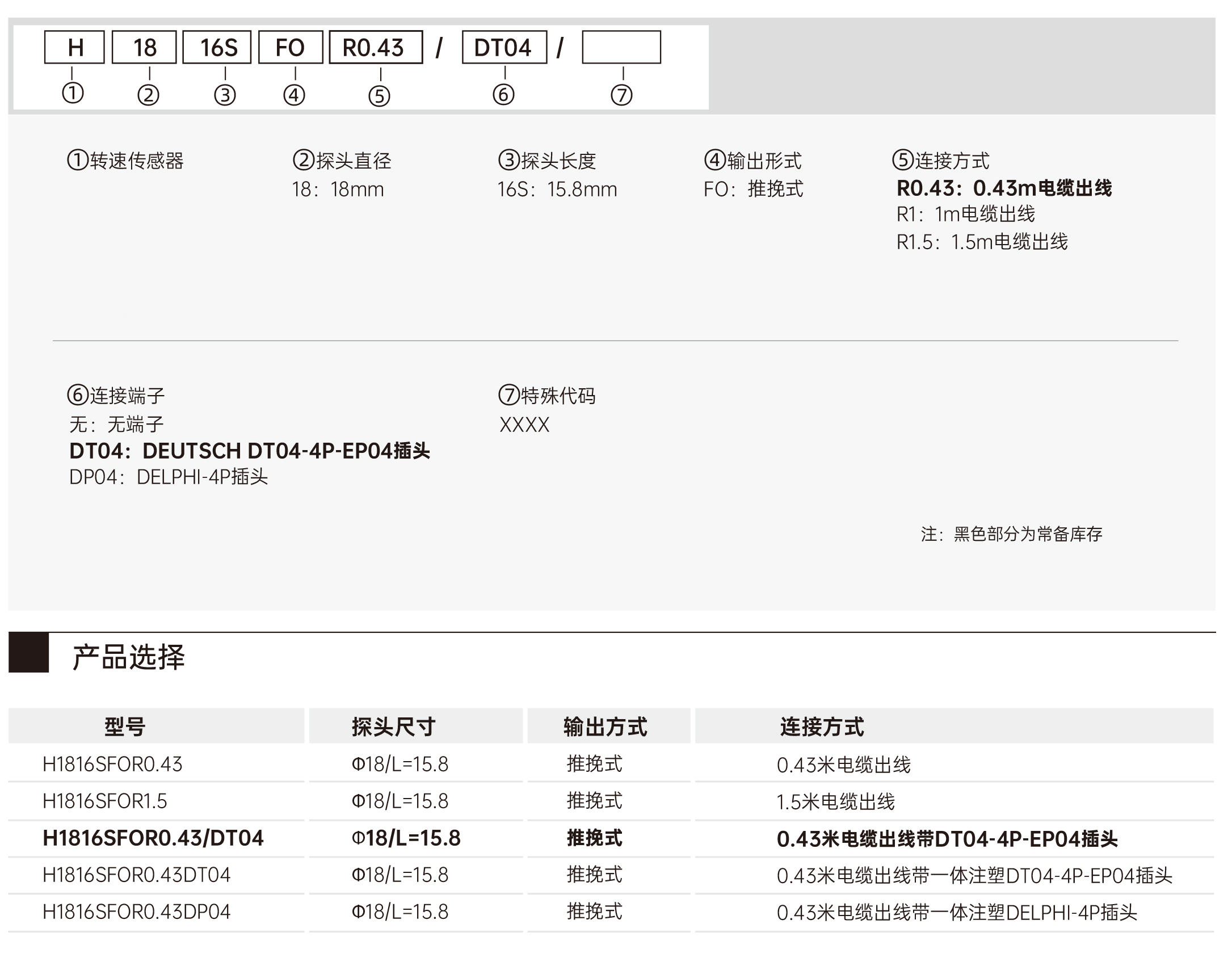Click 'Φ18/L=15.8' in H1816SFOR1.5 row
1232x966 pixels.
pyautogui.click(x=400, y=801)
